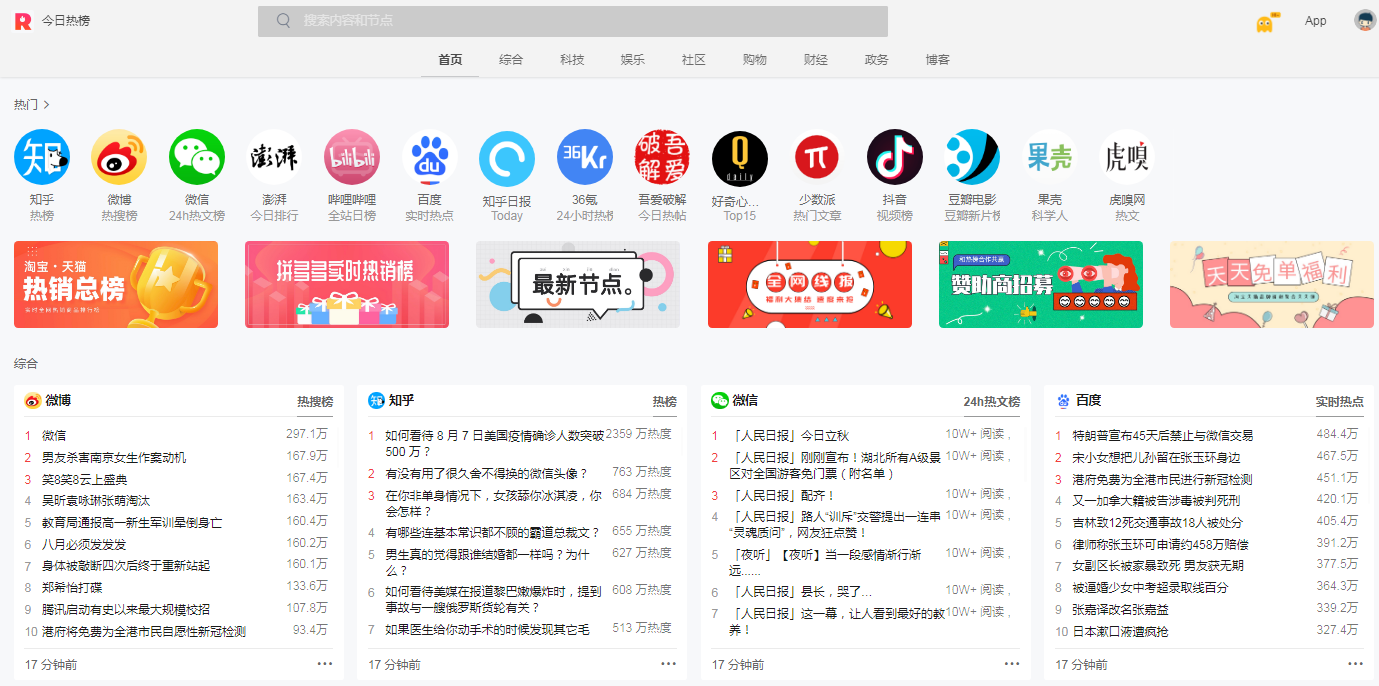
Task: Switch to the 首页 tab
Action: click(450, 60)
